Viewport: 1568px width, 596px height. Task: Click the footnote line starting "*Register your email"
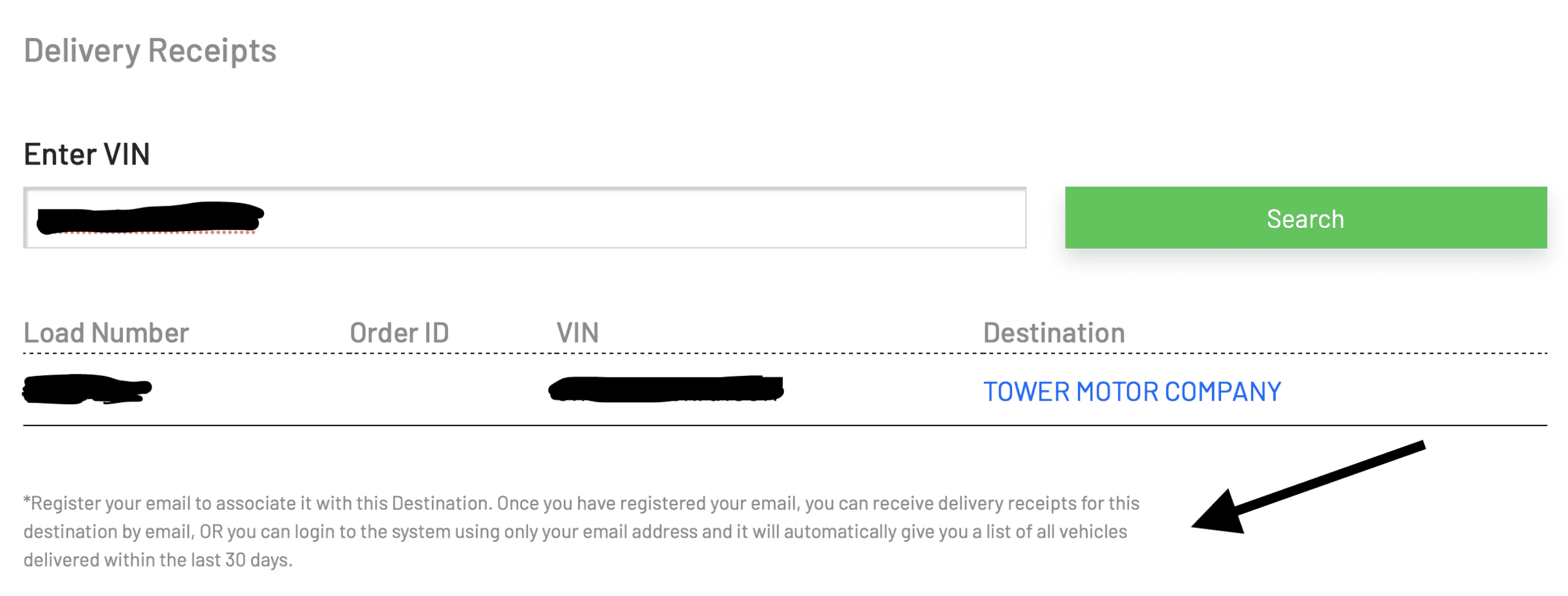point(581,503)
